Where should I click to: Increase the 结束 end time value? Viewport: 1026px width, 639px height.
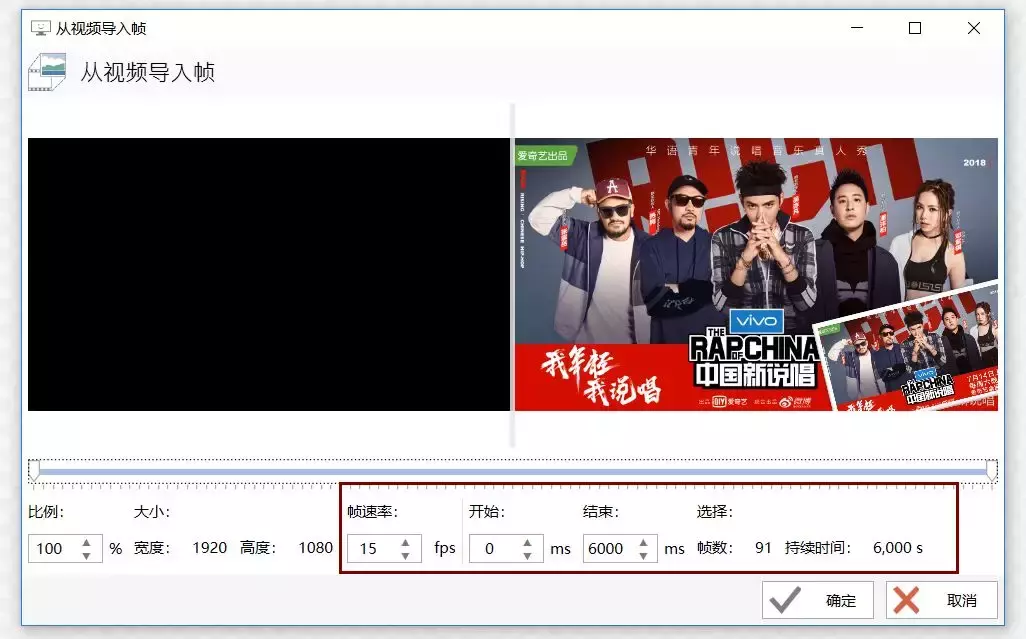pyautogui.click(x=644, y=542)
